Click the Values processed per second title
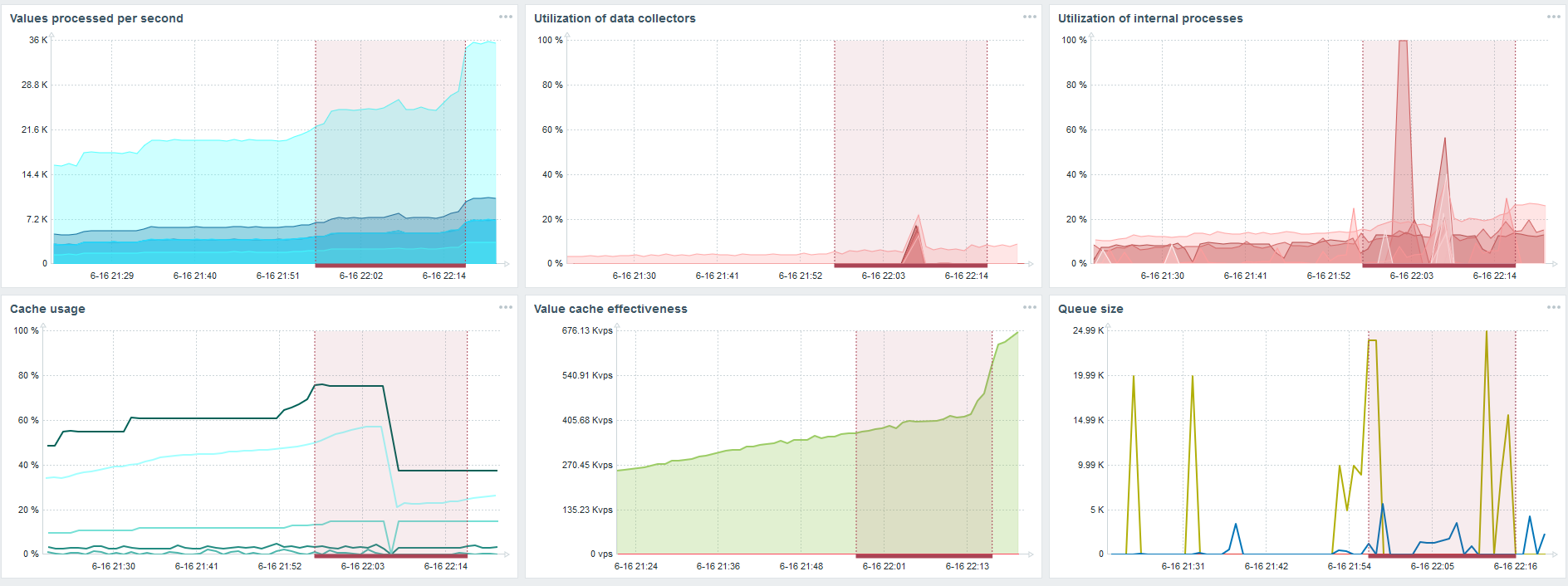The width and height of the screenshot is (1568, 586). click(96, 18)
